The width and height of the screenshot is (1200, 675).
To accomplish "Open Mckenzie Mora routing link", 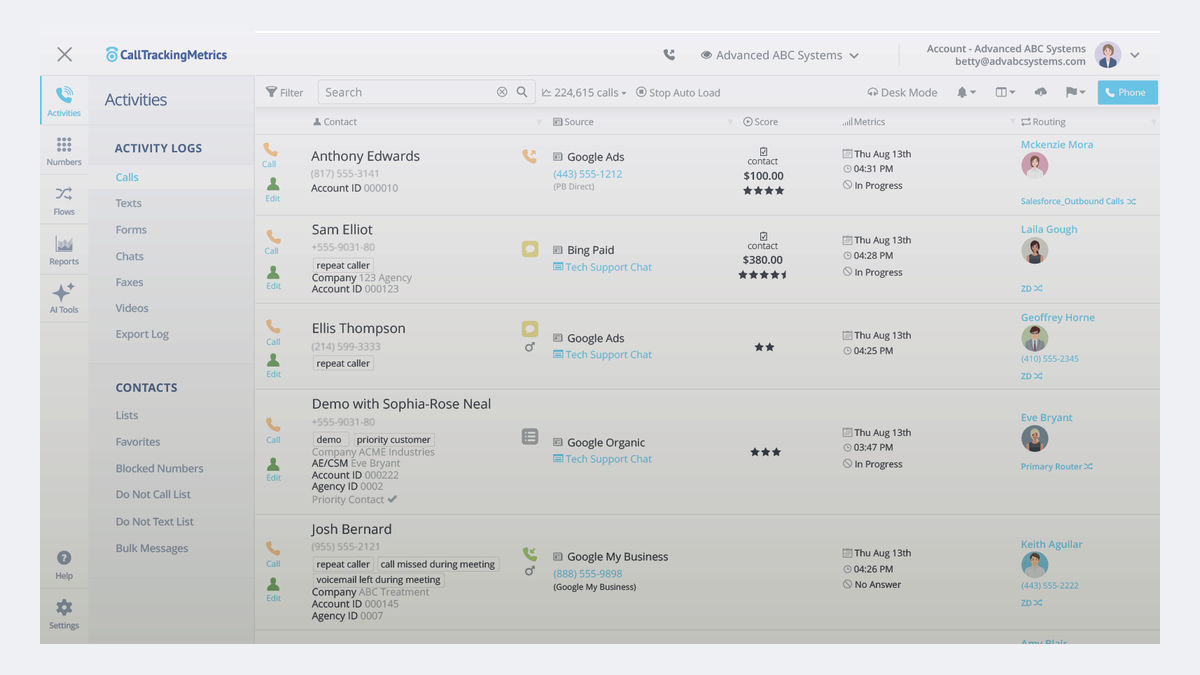I will [x=1057, y=144].
